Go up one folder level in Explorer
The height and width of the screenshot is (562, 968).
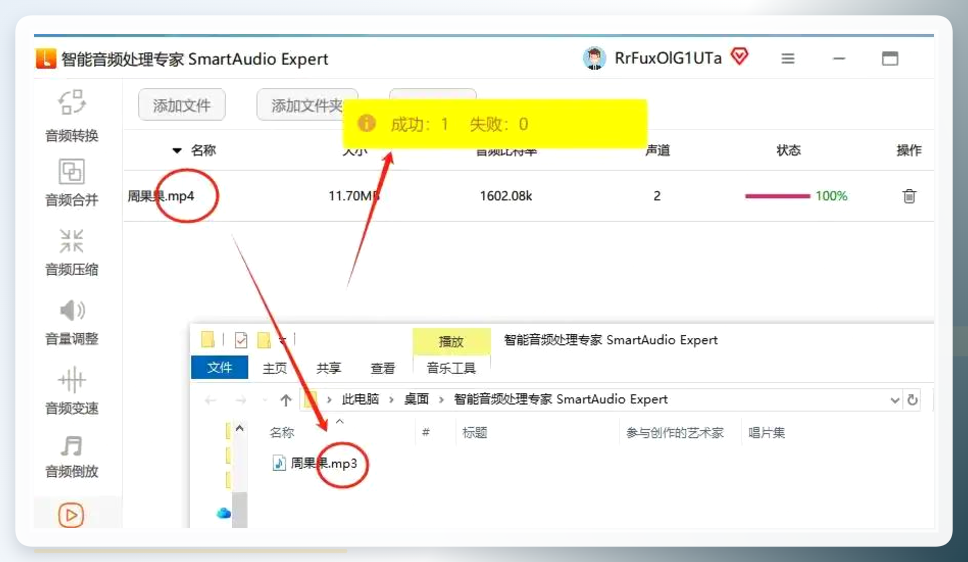point(285,400)
